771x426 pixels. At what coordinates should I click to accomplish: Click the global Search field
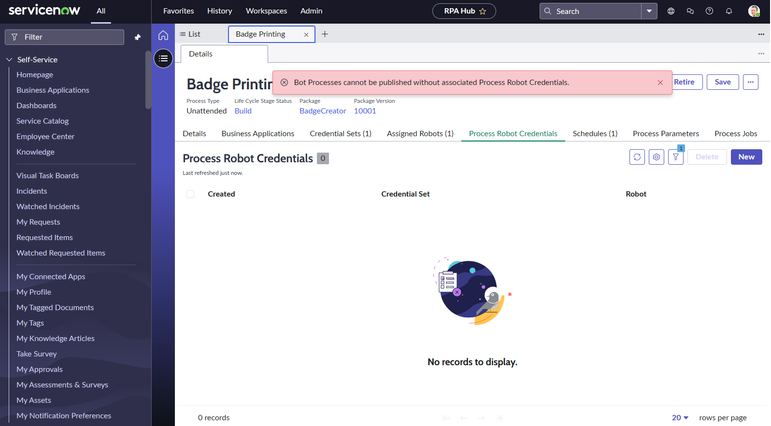click(x=590, y=11)
